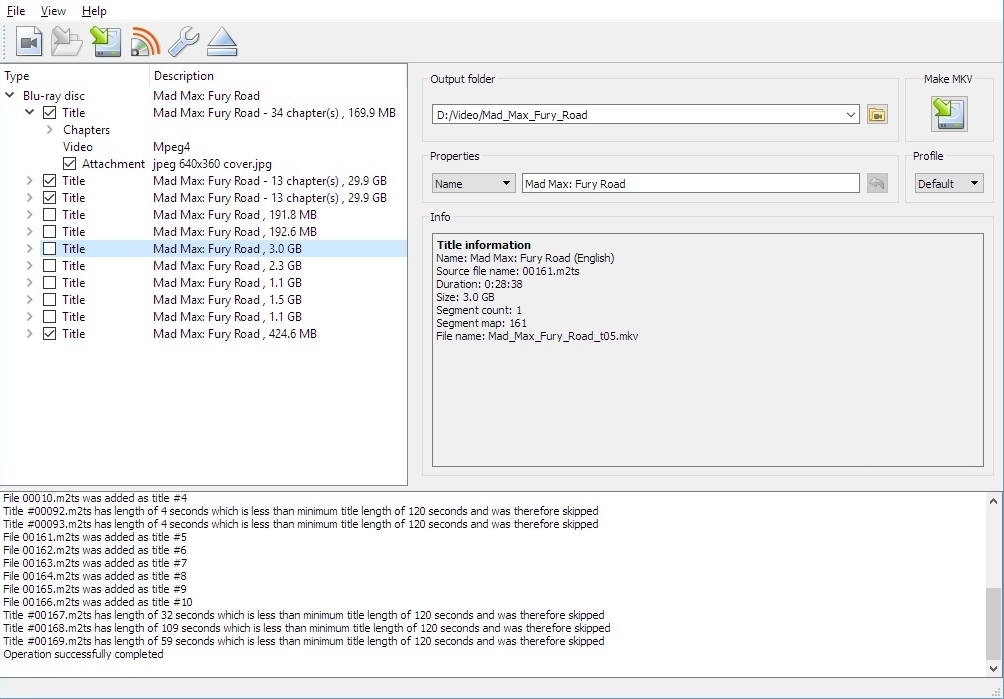Collapse the Blu-ray disc tree node
Image resolution: width=1004 pixels, height=699 pixels.
click(8, 95)
